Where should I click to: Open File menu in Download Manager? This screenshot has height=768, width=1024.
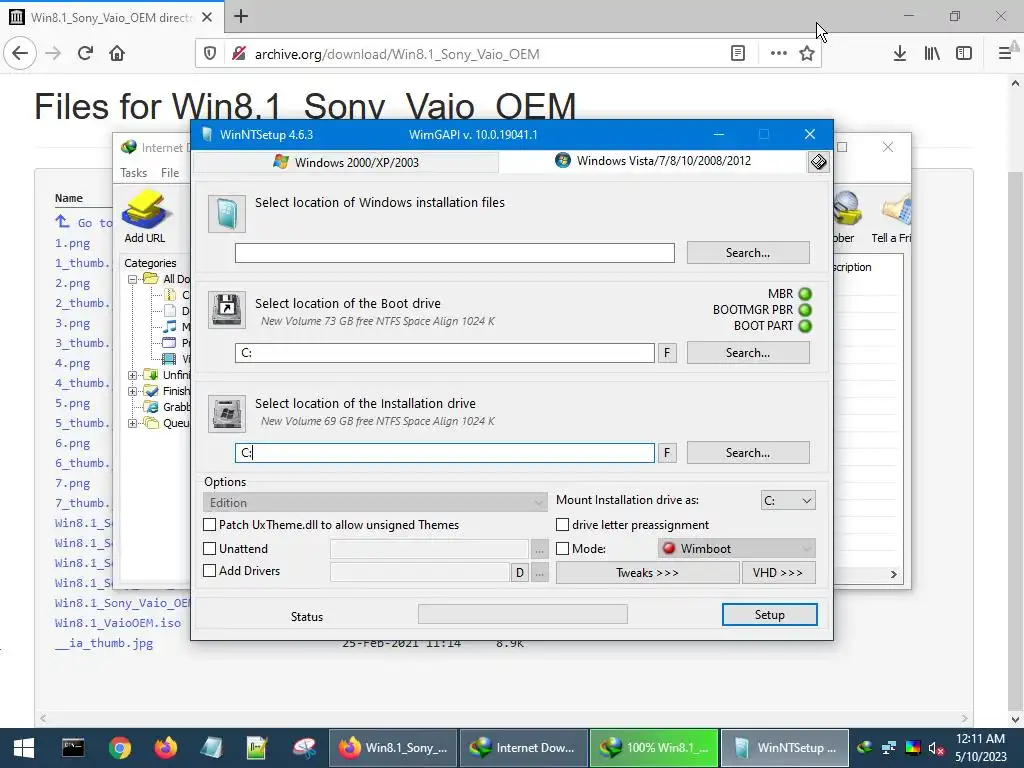(x=170, y=172)
